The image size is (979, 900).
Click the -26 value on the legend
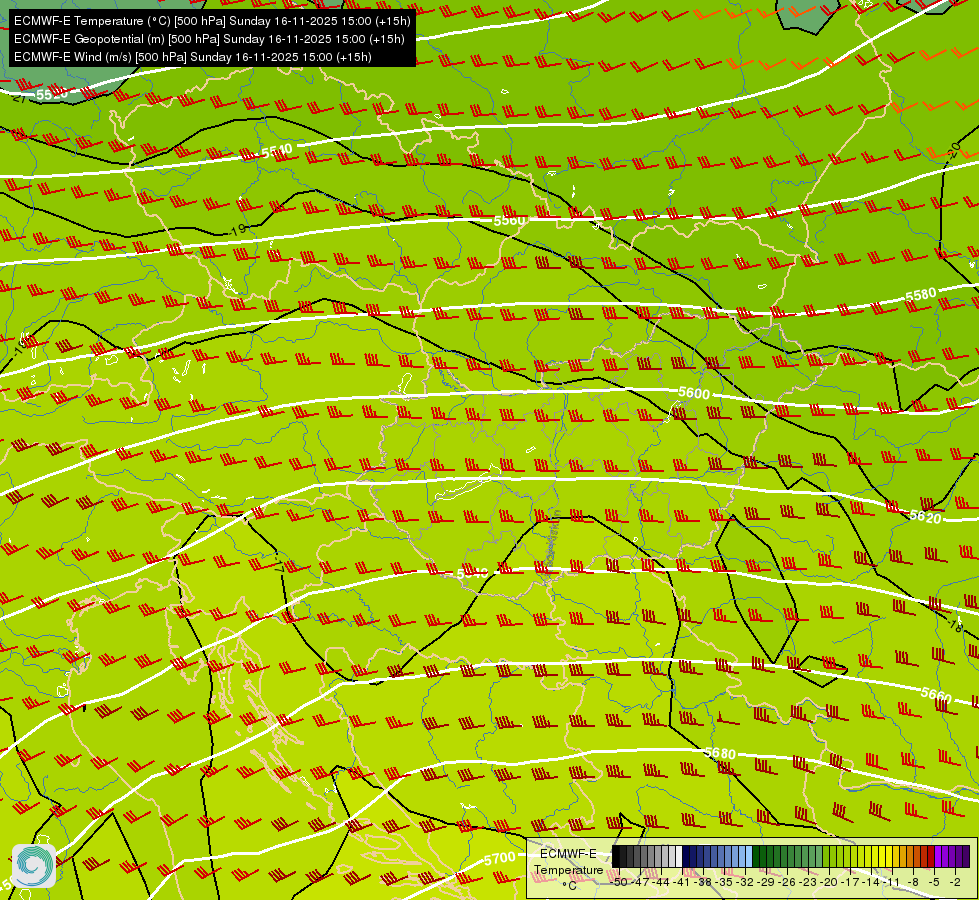[x=787, y=882]
